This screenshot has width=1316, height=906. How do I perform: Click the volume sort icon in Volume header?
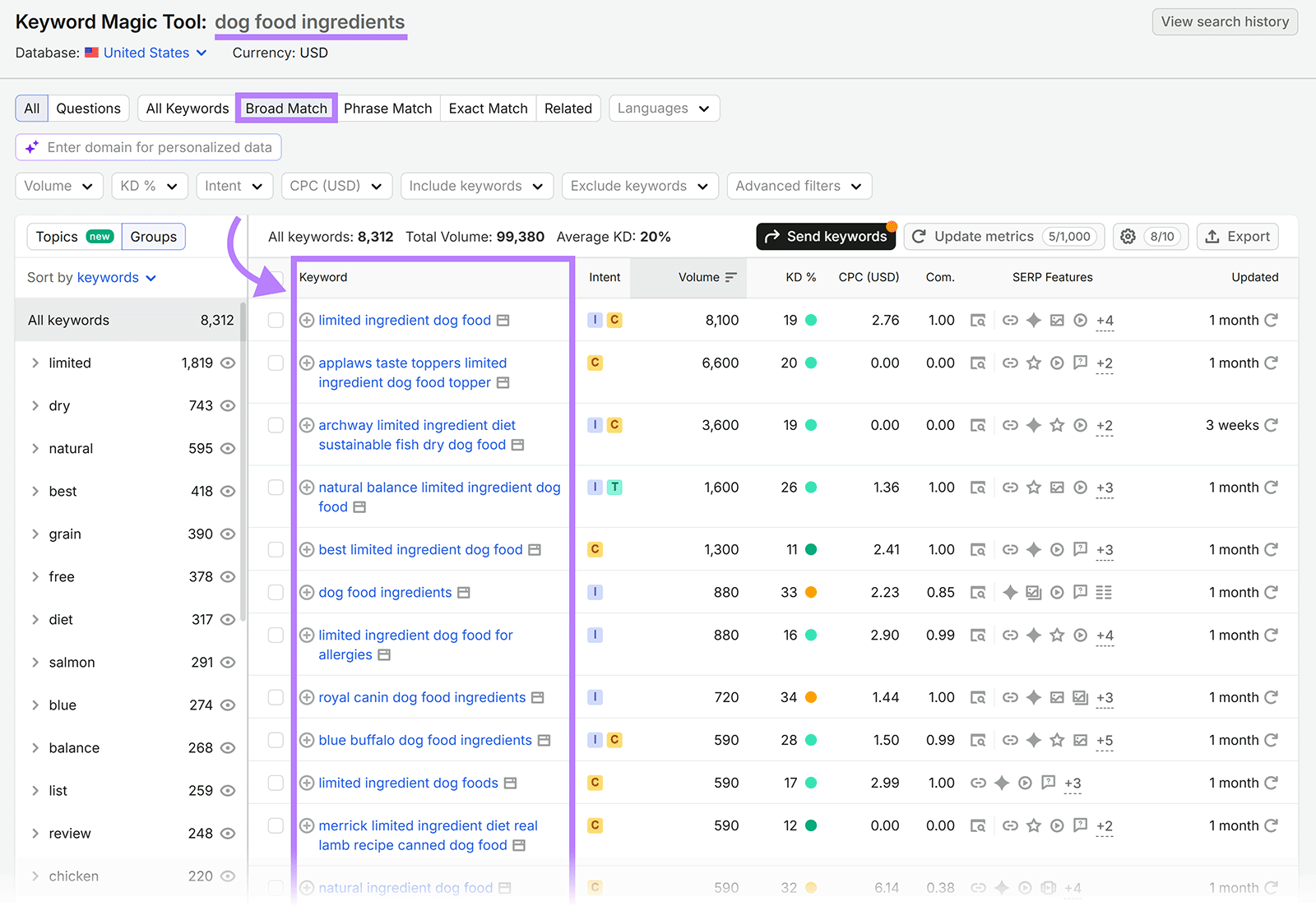(730, 277)
